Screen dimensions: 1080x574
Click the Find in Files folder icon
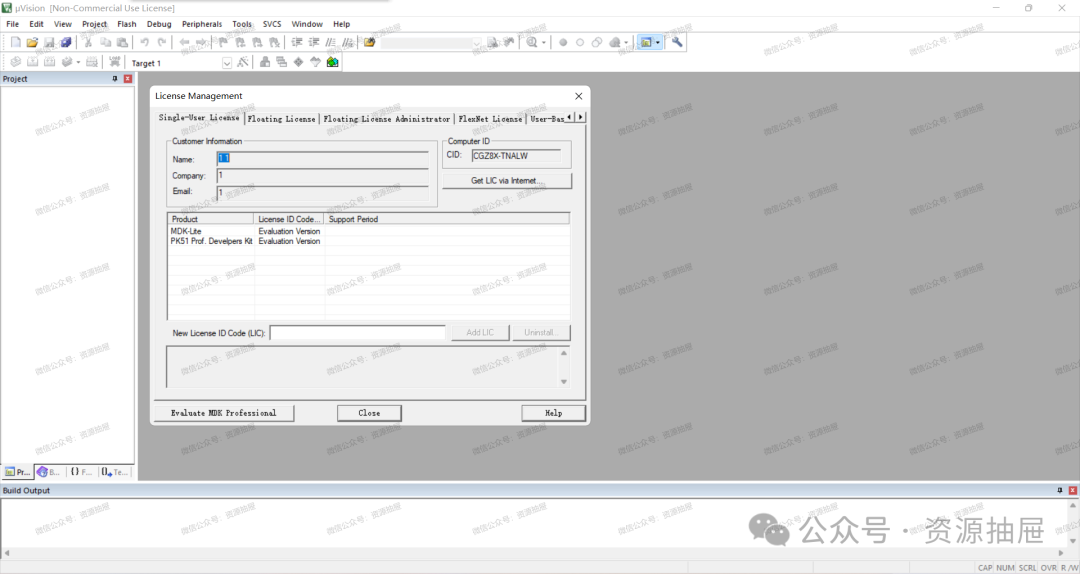370,43
